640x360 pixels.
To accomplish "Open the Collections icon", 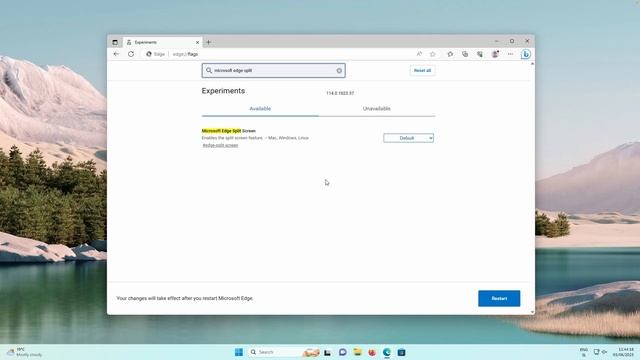I will tap(465, 54).
